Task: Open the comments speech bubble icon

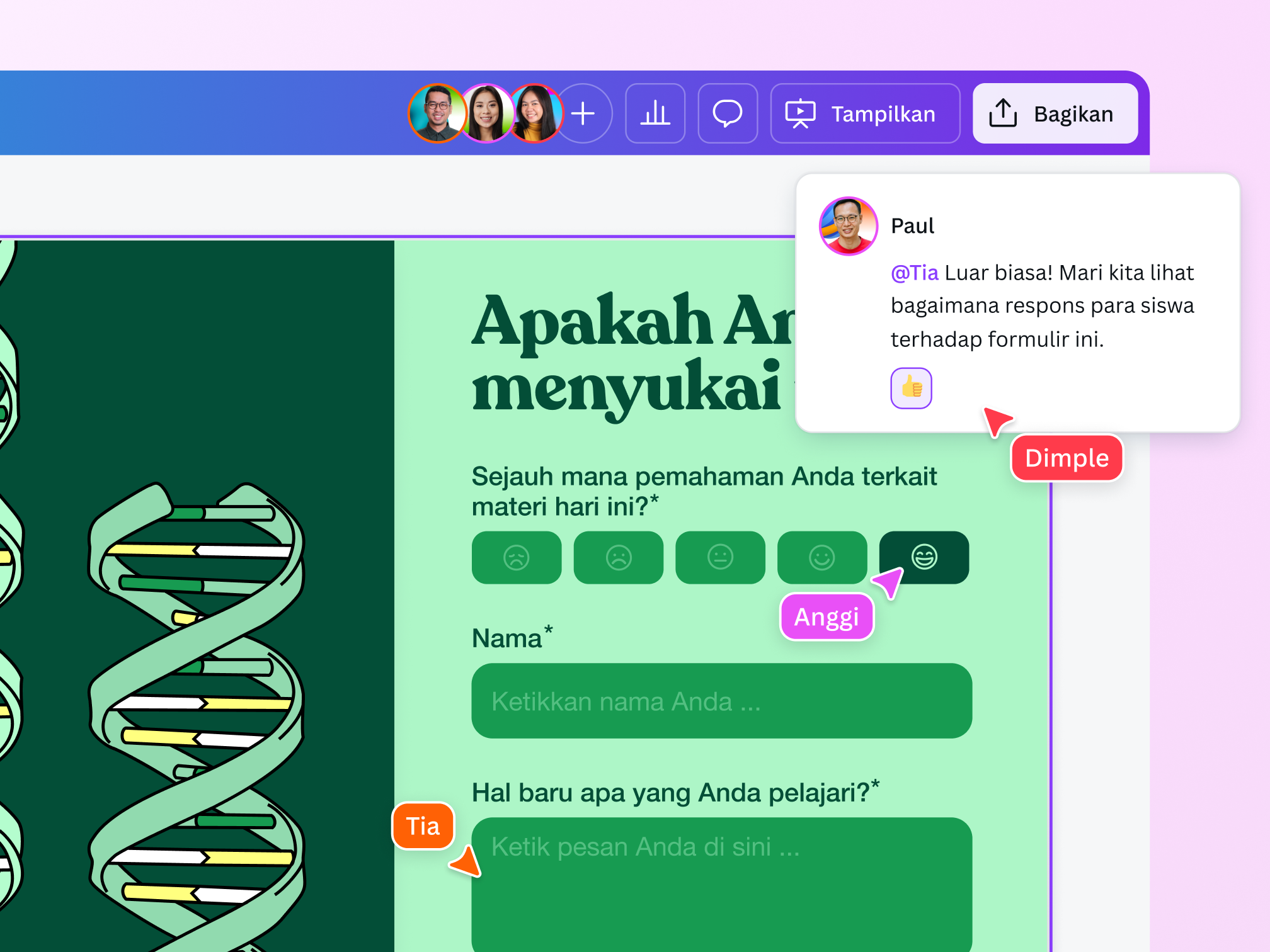Action: click(x=728, y=113)
